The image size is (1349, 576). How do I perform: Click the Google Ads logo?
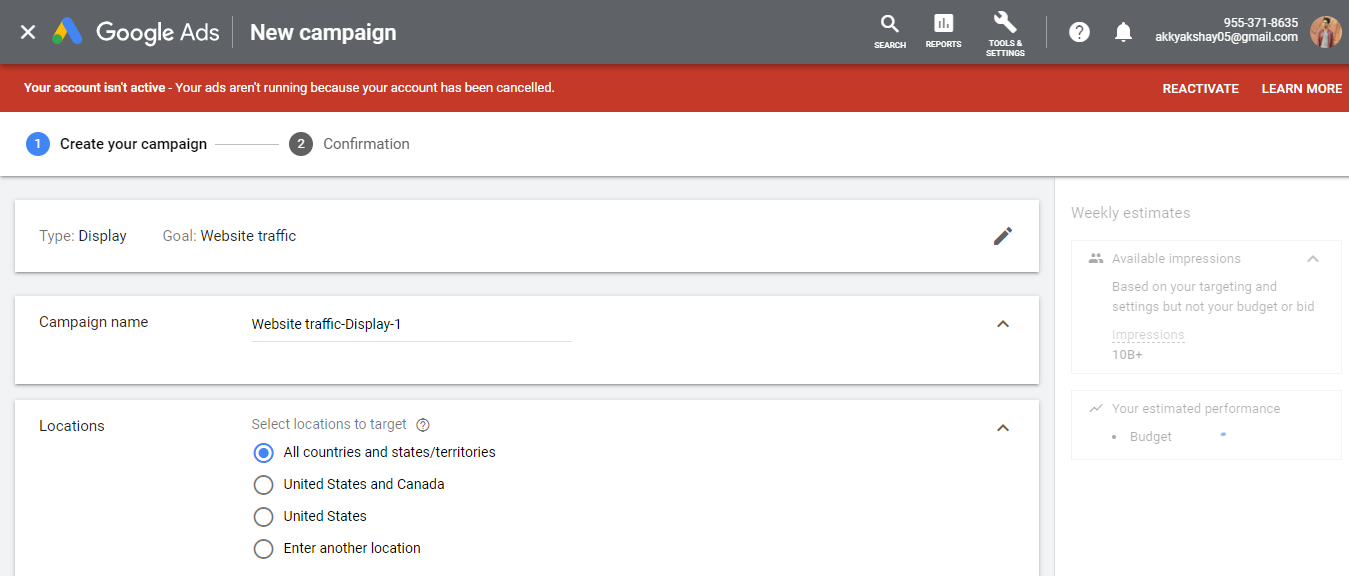pyautogui.click(x=135, y=31)
